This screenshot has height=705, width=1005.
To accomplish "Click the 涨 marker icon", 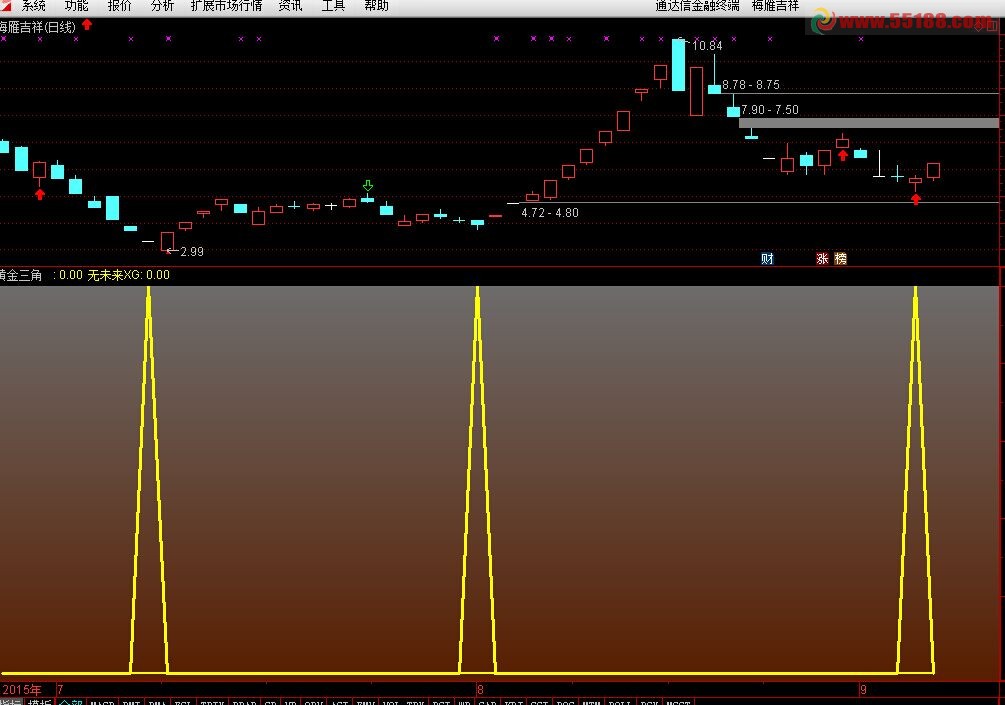I will [822, 258].
